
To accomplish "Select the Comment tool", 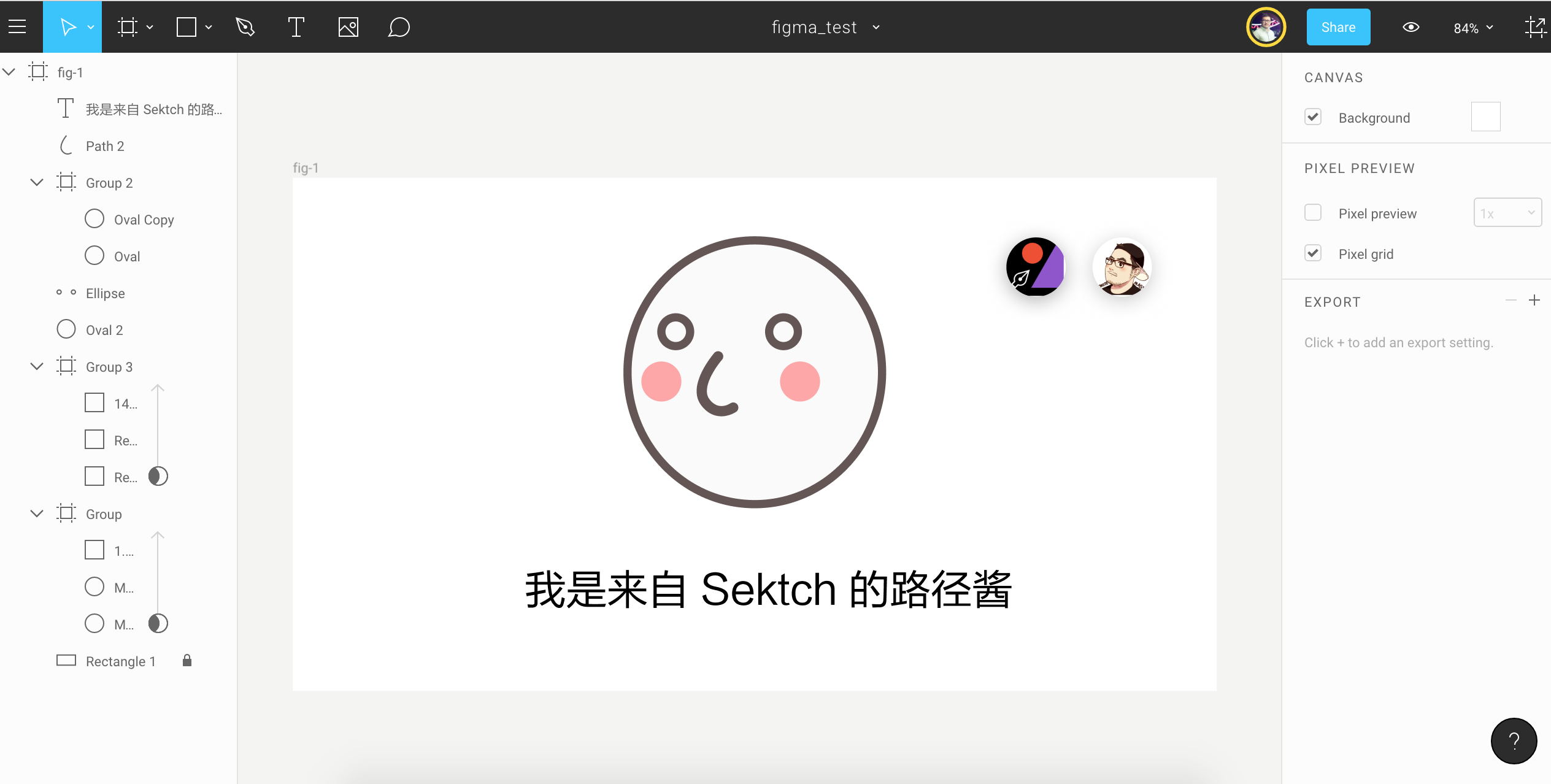I will (x=399, y=27).
